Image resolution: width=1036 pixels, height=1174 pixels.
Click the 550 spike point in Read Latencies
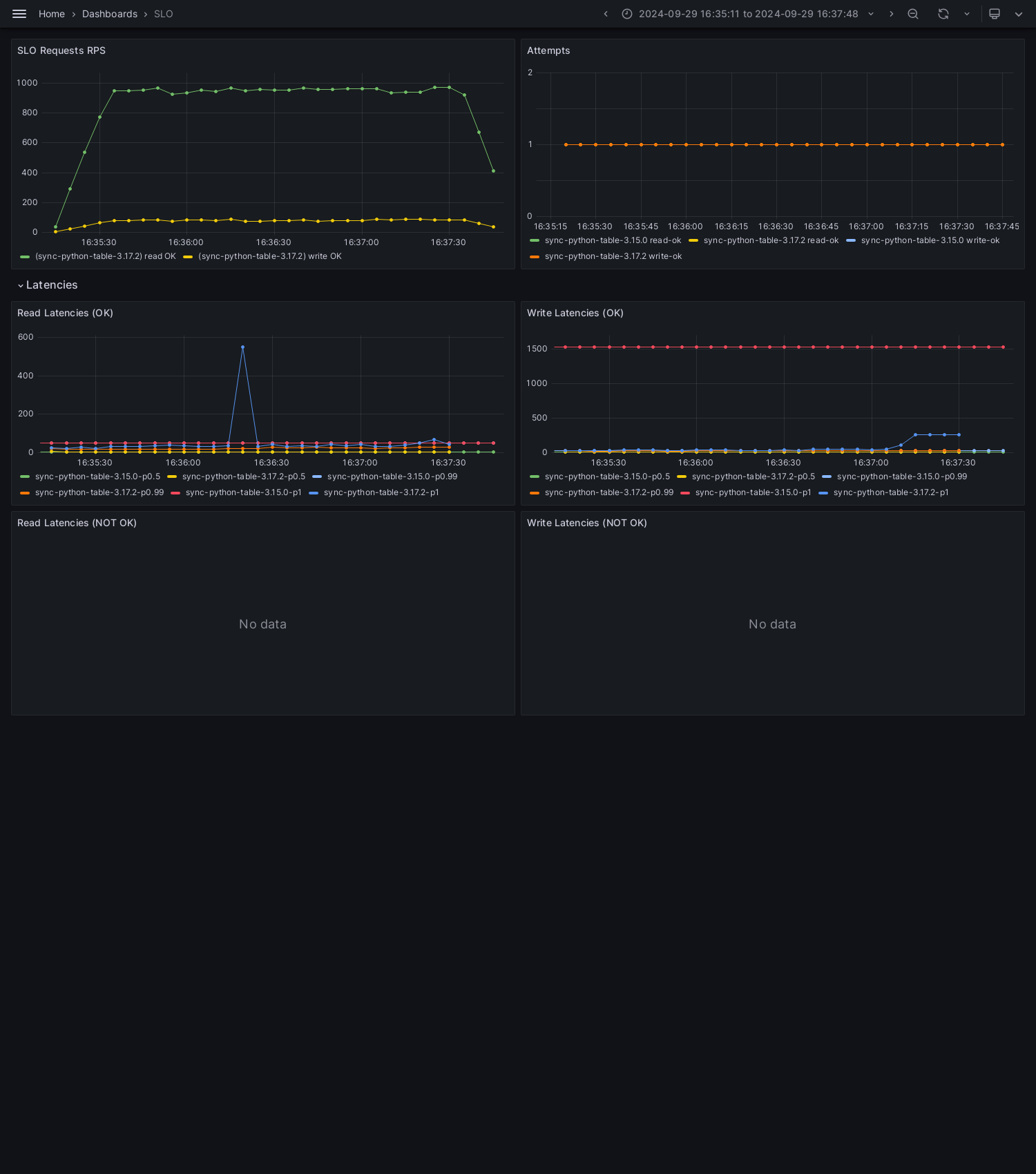coord(242,347)
